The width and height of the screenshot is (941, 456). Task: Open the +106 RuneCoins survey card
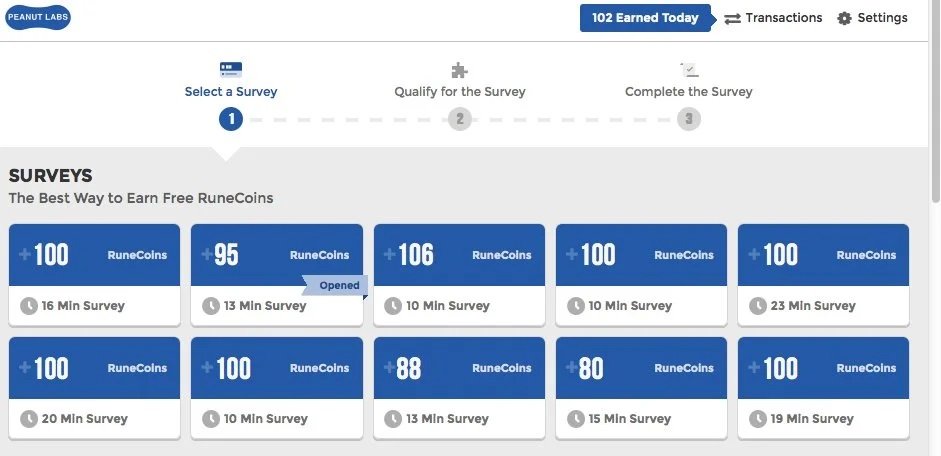tap(459, 275)
